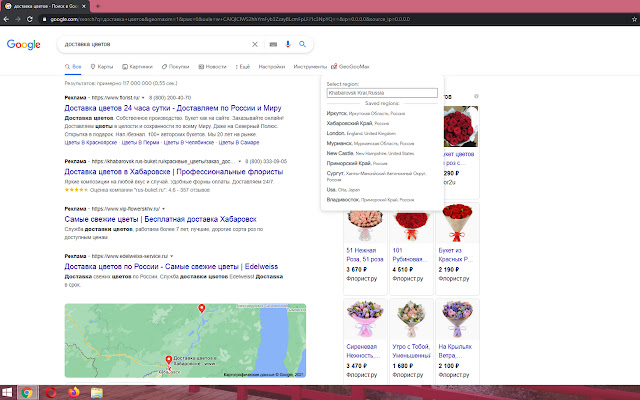This screenshot has width=640, height=400.
Task: Switch to the Все results tab
Action: pos(73,67)
